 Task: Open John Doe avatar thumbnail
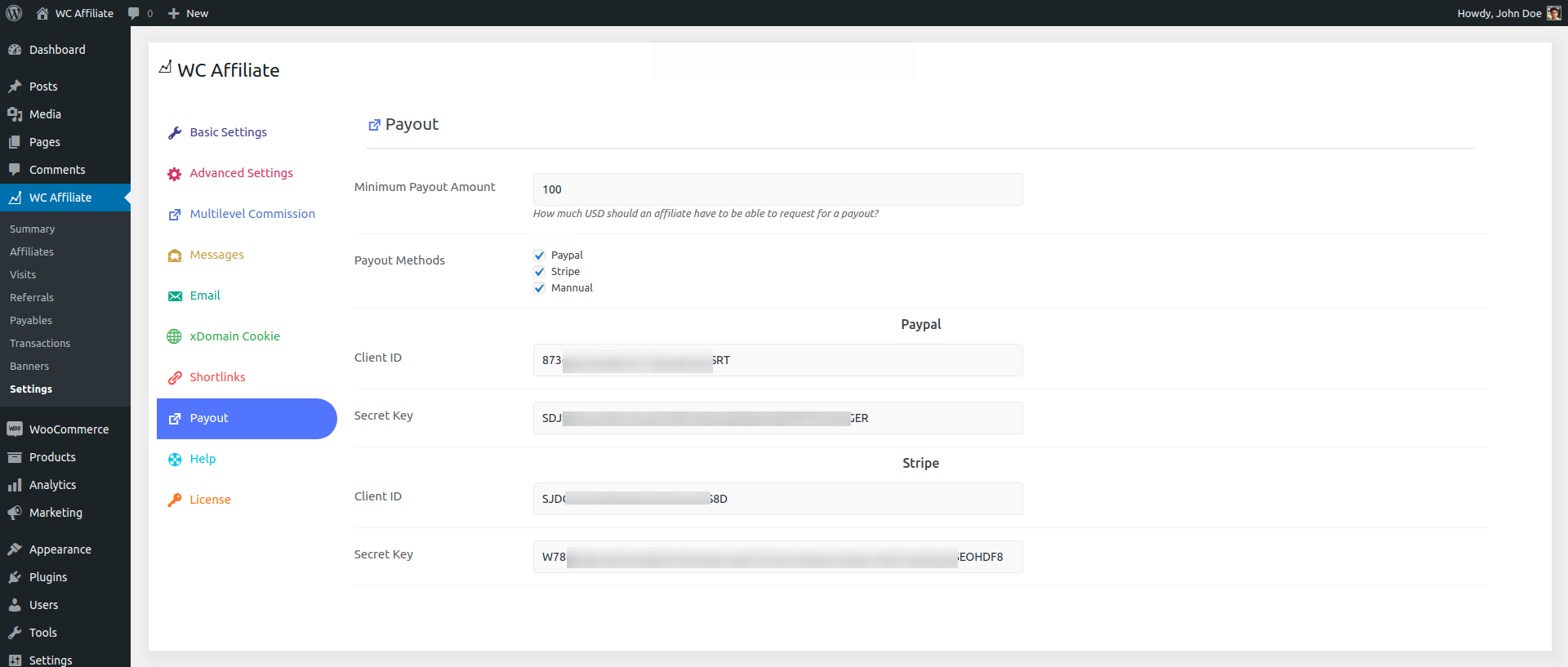pyautogui.click(x=1553, y=13)
